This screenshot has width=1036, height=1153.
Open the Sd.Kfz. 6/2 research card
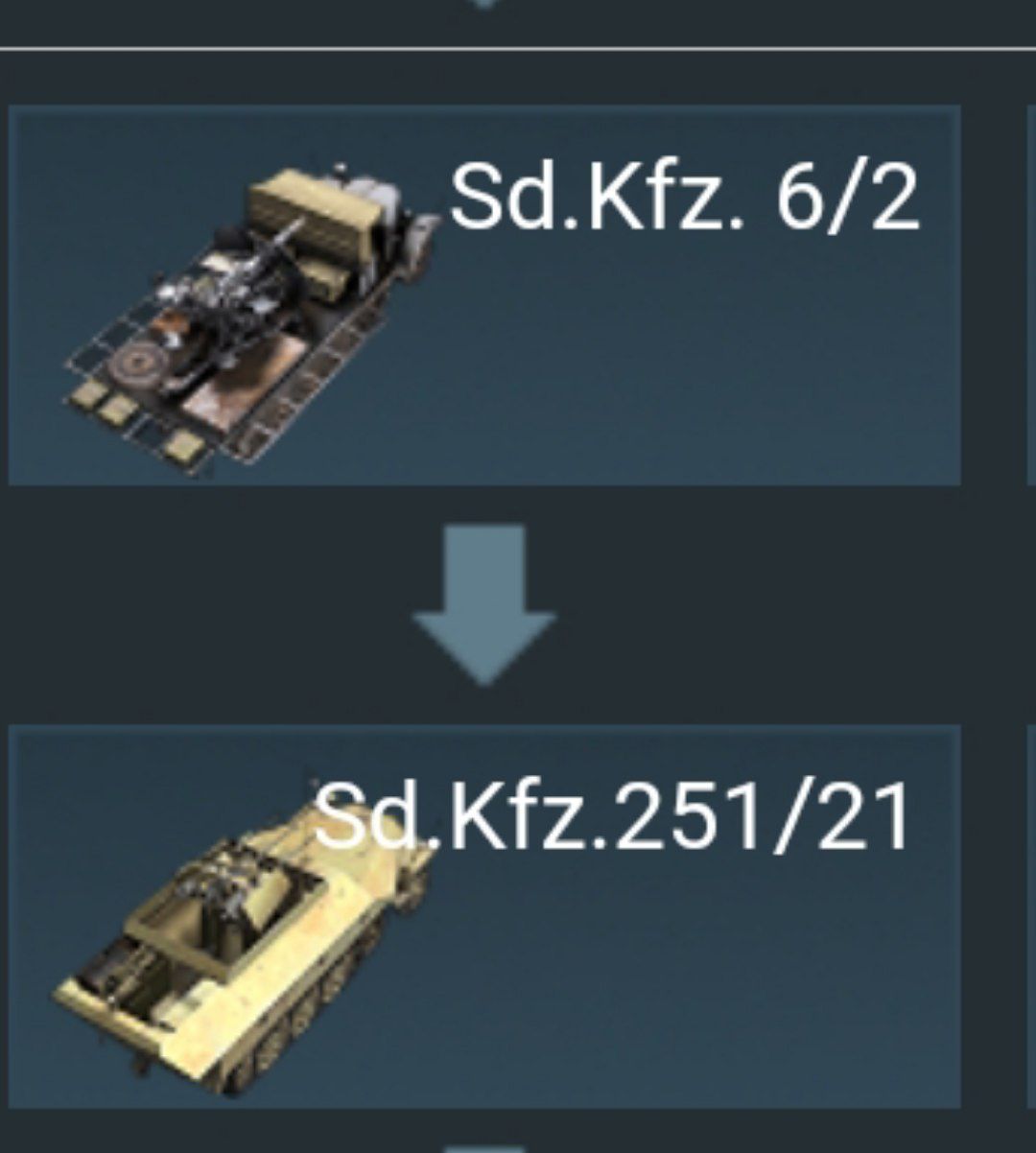click(x=484, y=294)
